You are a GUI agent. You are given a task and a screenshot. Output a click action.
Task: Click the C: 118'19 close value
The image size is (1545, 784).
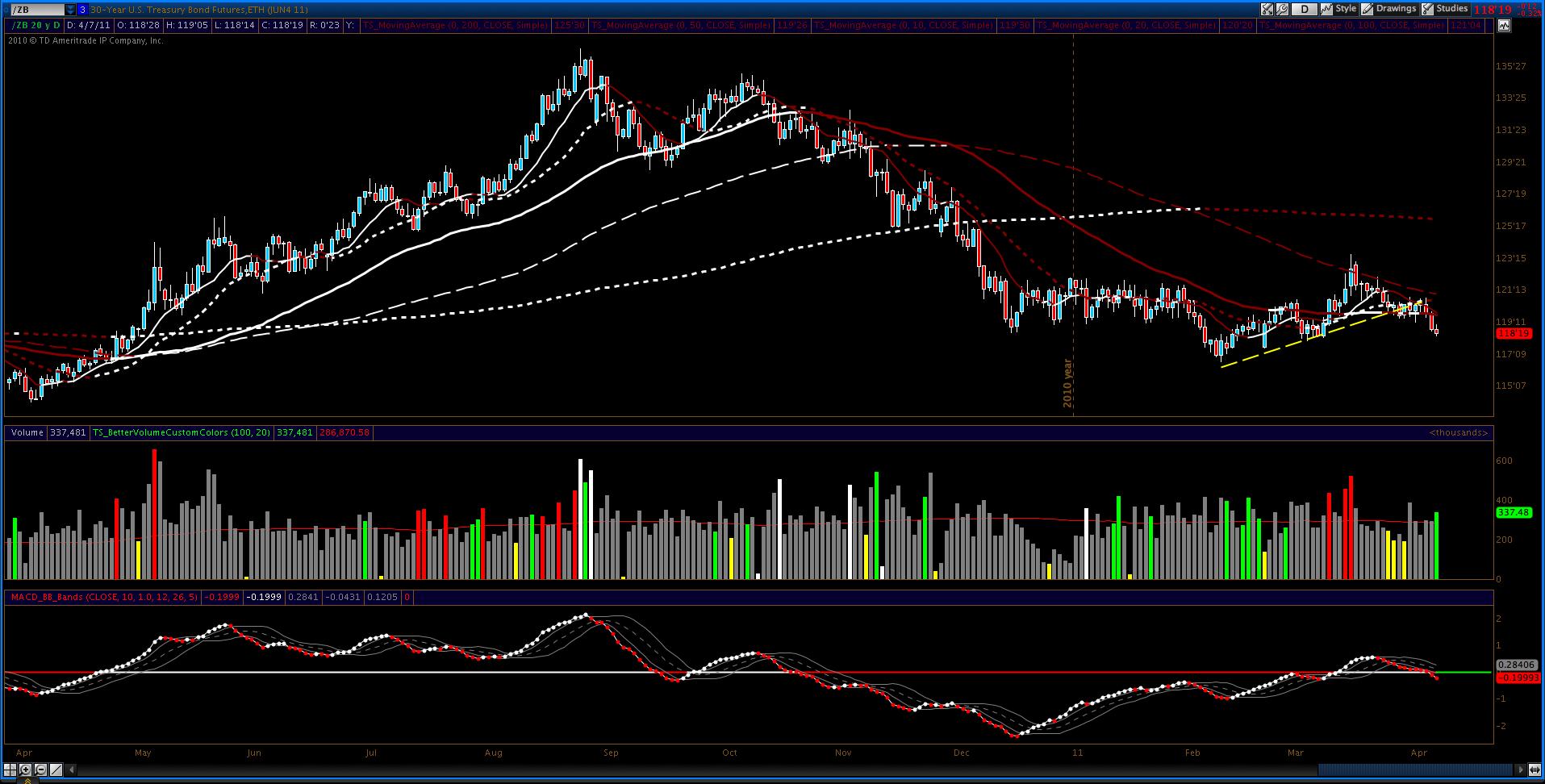click(283, 26)
